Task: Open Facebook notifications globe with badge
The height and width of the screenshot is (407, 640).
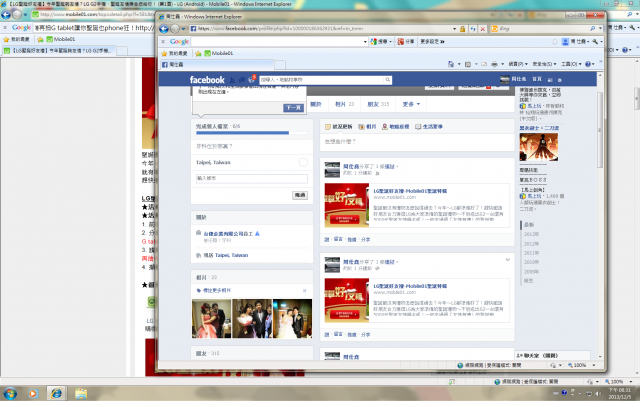Action: click(x=252, y=79)
